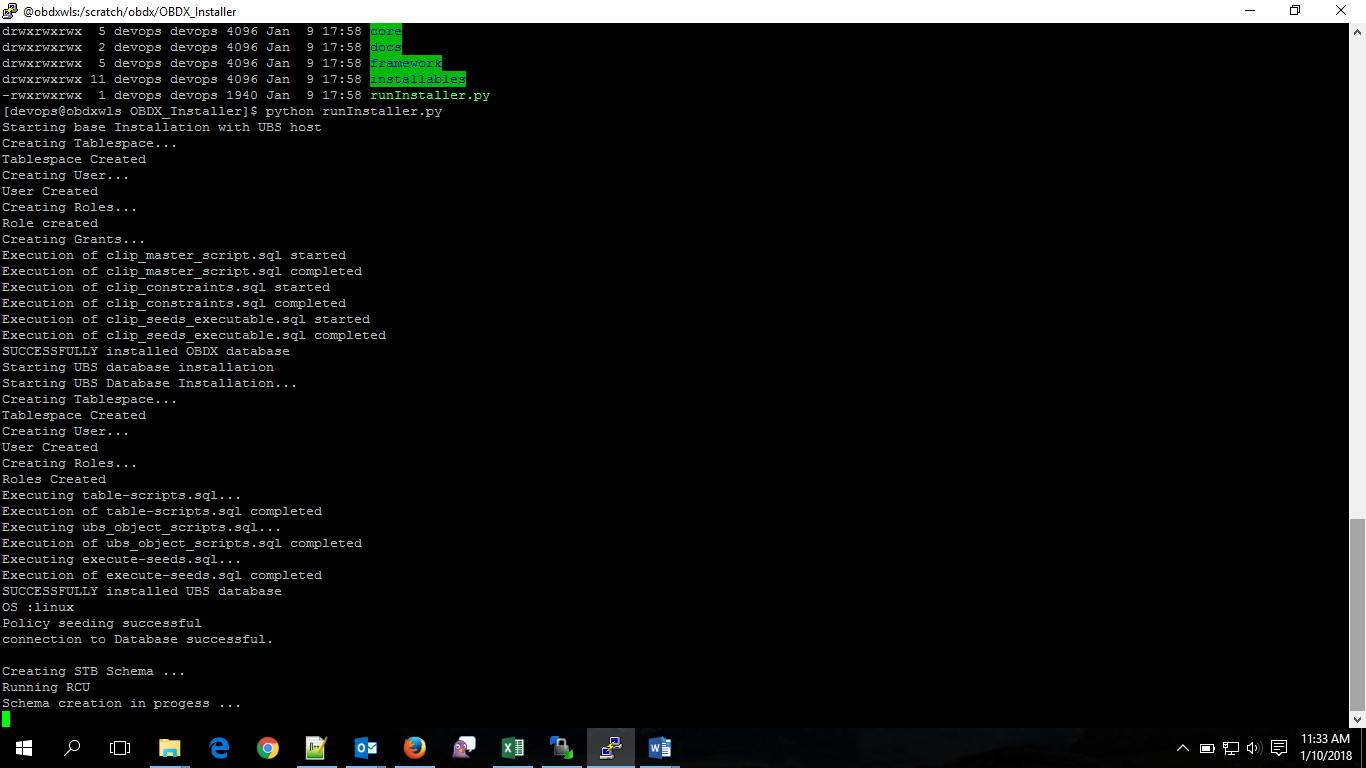The image size is (1366, 768).
Task: Click the green terminal cursor block
Action: click(x=6, y=719)
